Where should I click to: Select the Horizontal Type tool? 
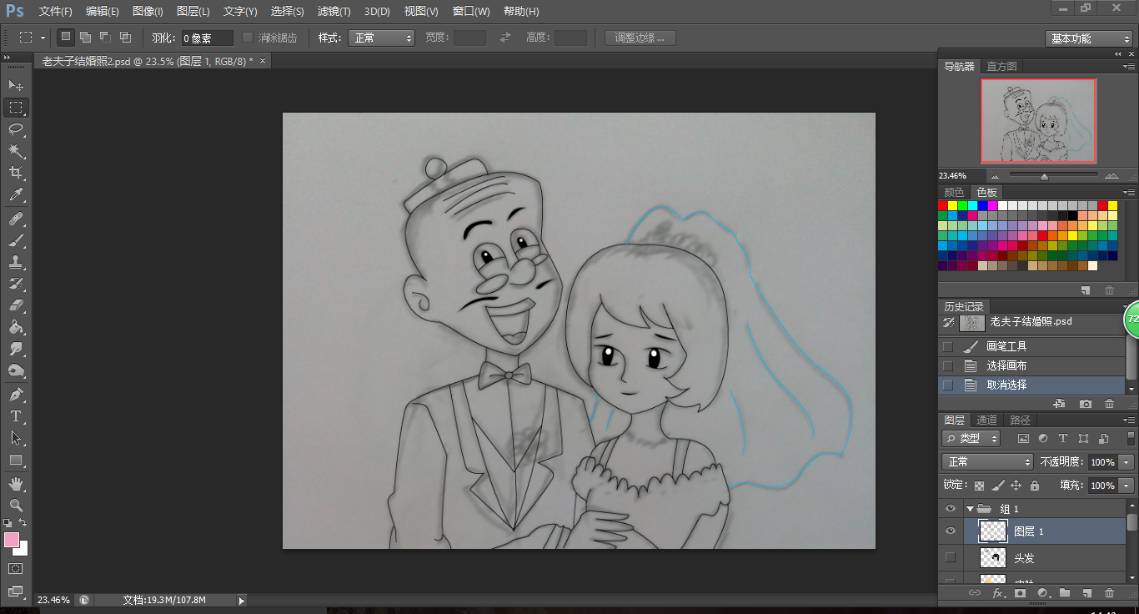click(15, 416)
